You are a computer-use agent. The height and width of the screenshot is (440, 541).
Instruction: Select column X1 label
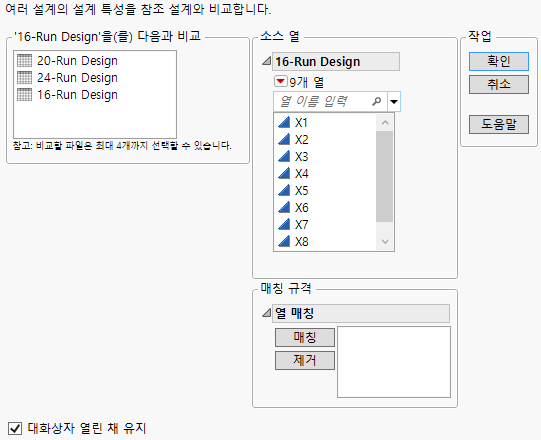301,123
